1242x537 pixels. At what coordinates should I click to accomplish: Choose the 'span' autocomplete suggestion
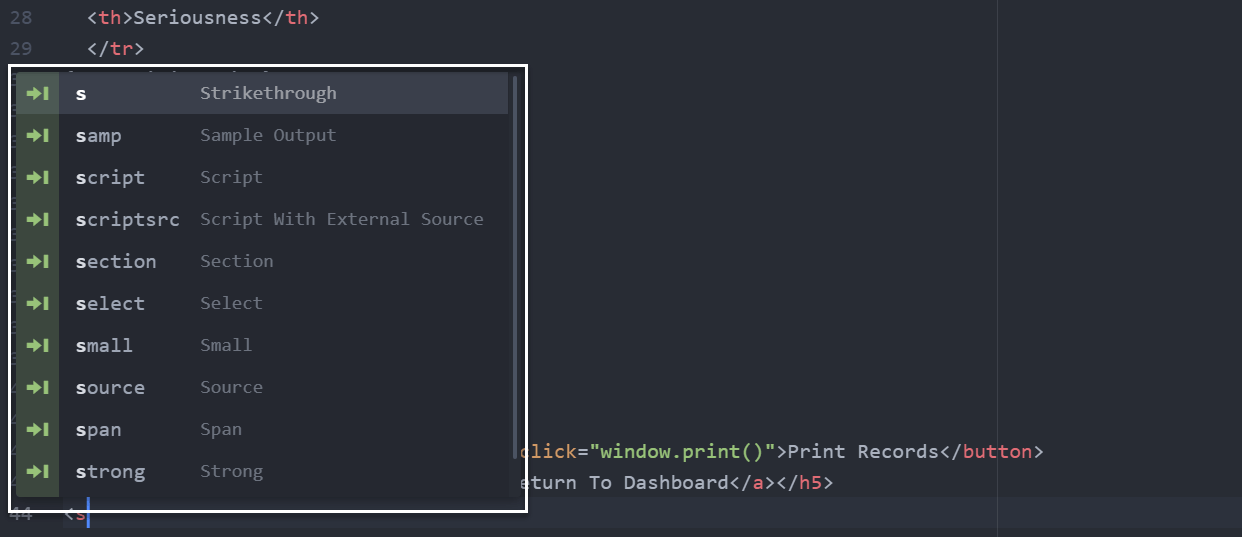pos(99,430)
